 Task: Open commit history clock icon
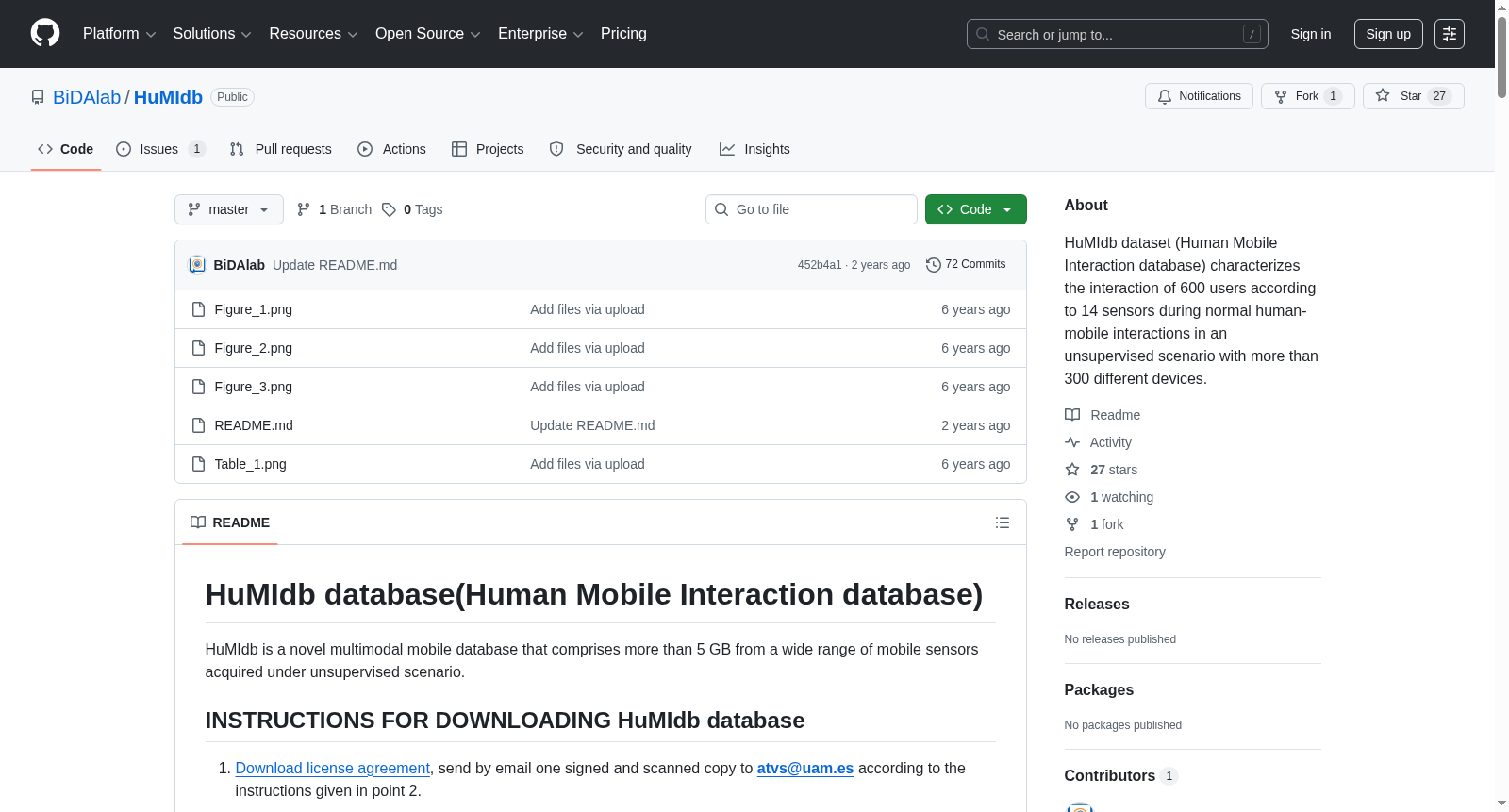click(934, 265)
